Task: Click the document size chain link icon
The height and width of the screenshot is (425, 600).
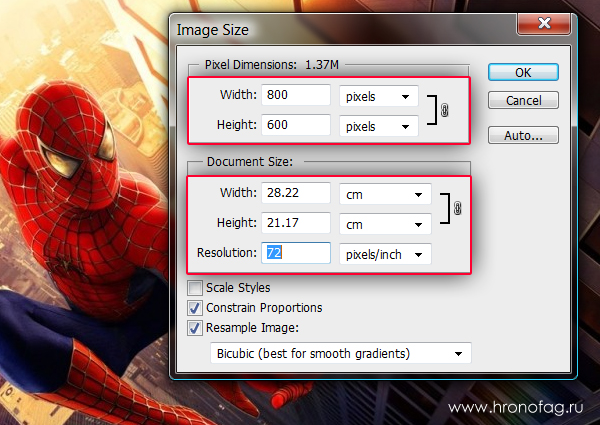Action: pos(457,208)
